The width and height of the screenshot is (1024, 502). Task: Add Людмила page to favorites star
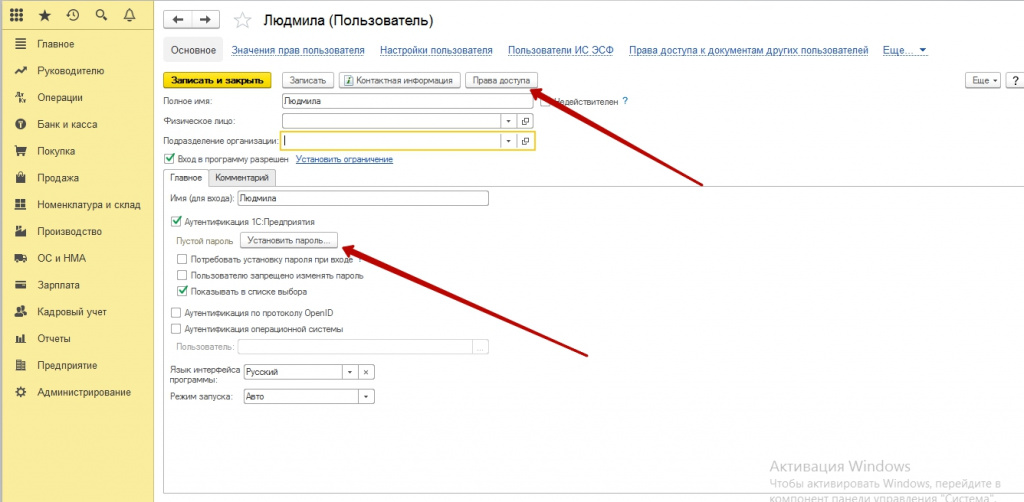pyautogui.click(x=242, y=21)
